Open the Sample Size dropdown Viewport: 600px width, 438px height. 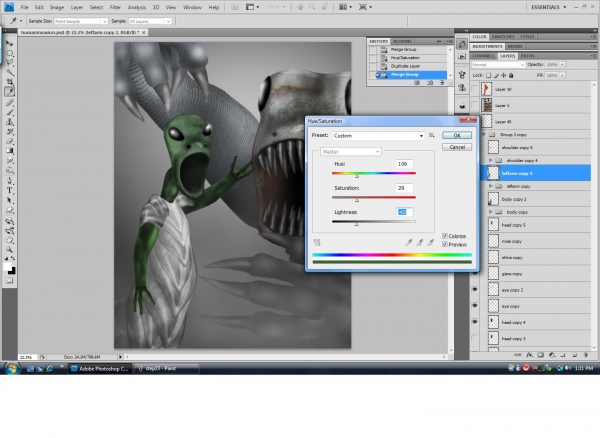coord(81,21)
